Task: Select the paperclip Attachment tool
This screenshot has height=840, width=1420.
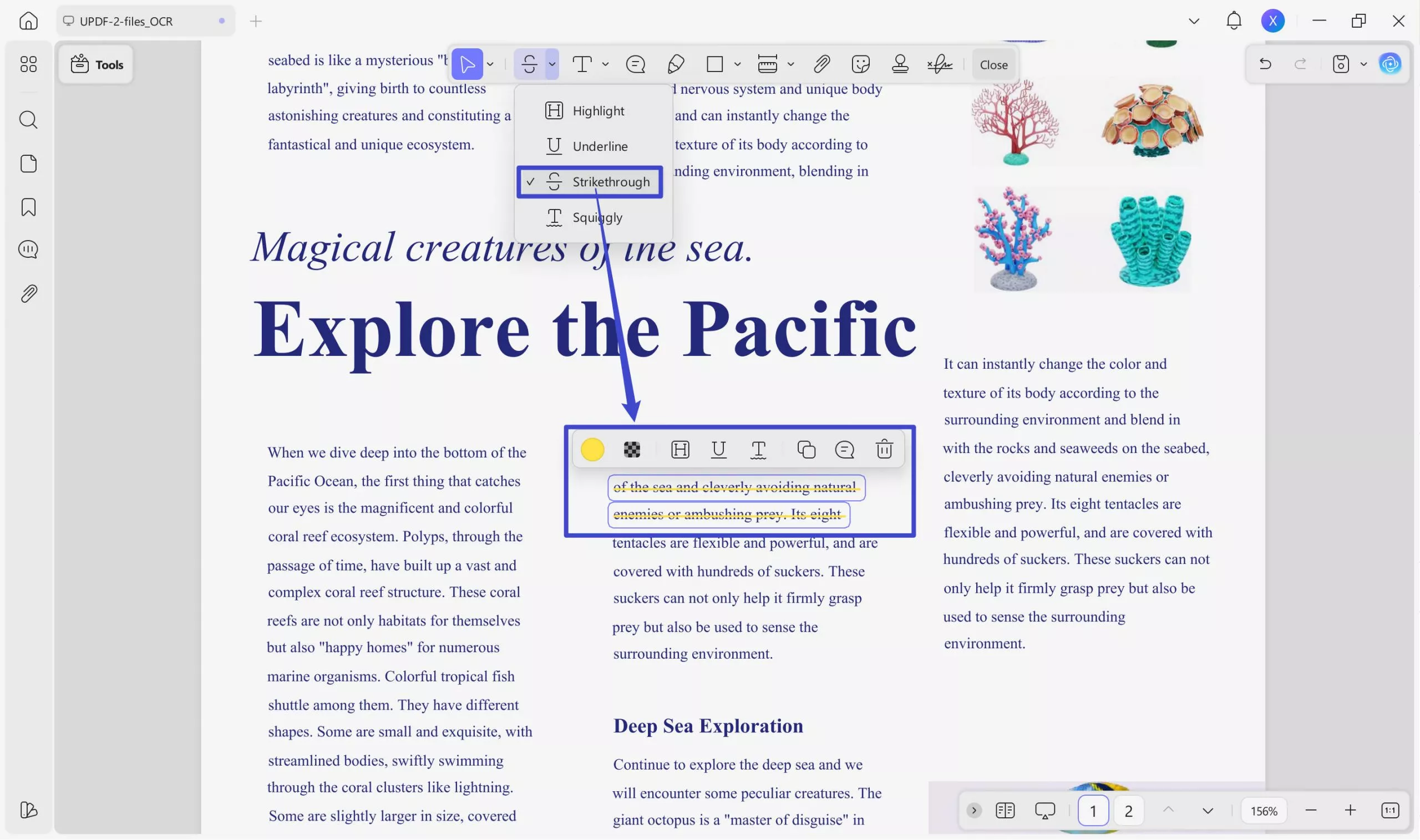Action: coord(821,64)
